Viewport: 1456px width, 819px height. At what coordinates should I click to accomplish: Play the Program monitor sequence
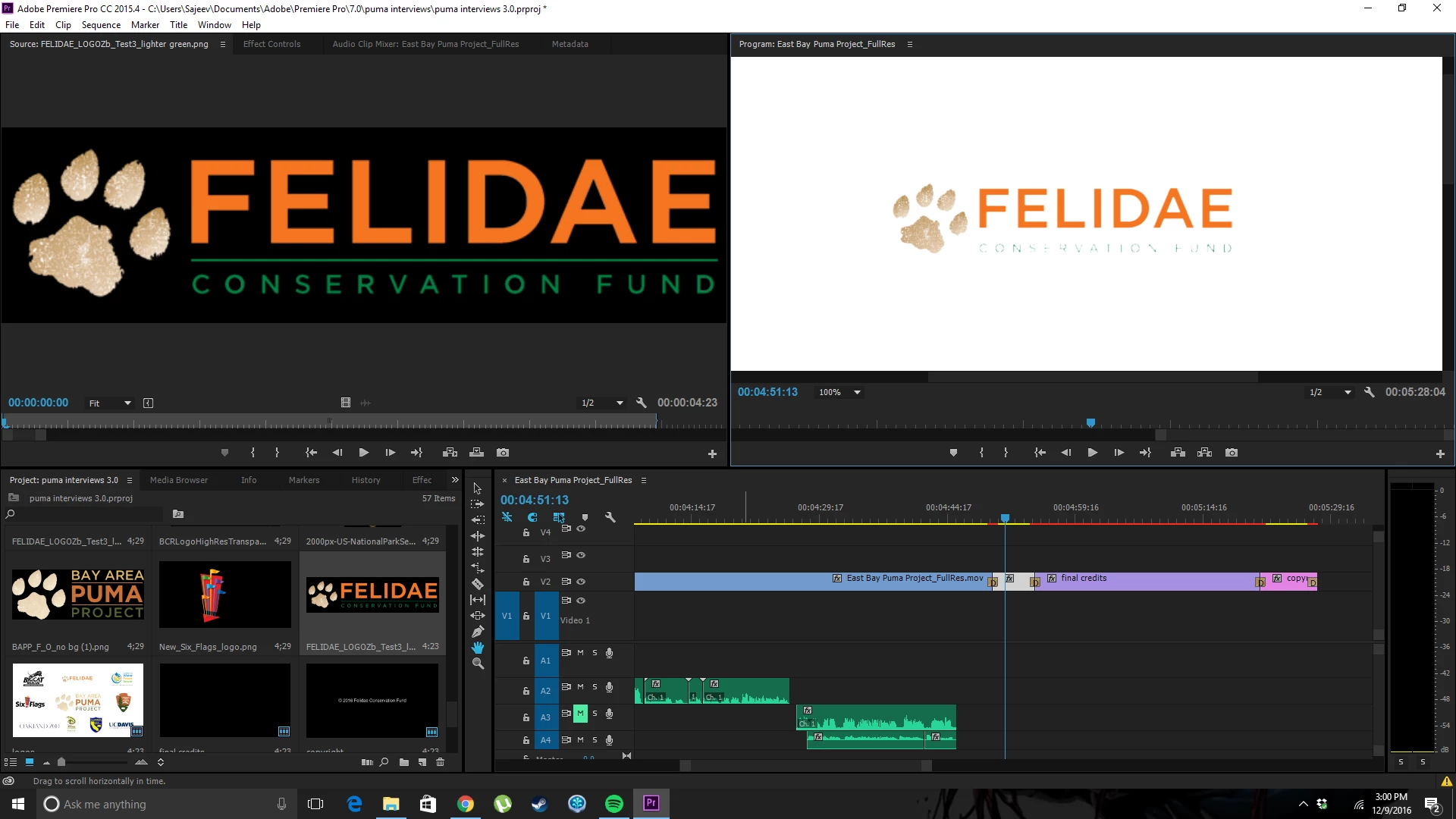1092,453
